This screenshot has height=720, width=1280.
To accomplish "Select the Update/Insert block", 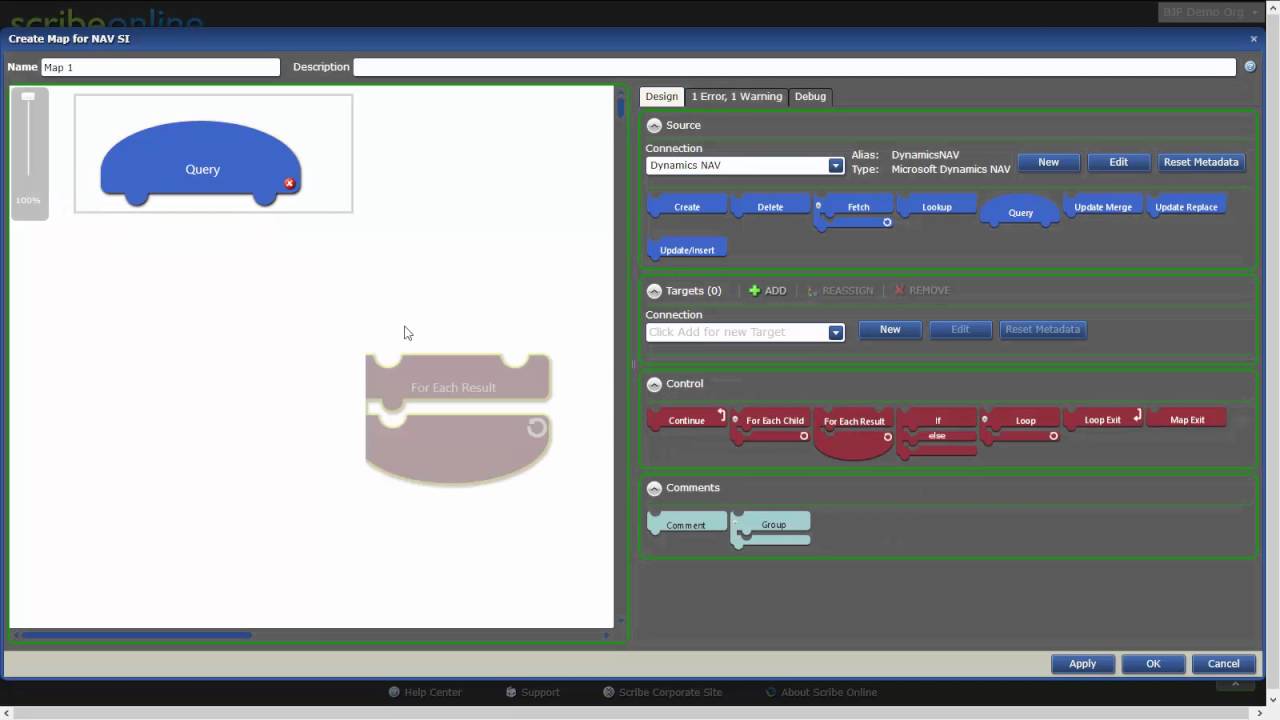I will [687, 250].
